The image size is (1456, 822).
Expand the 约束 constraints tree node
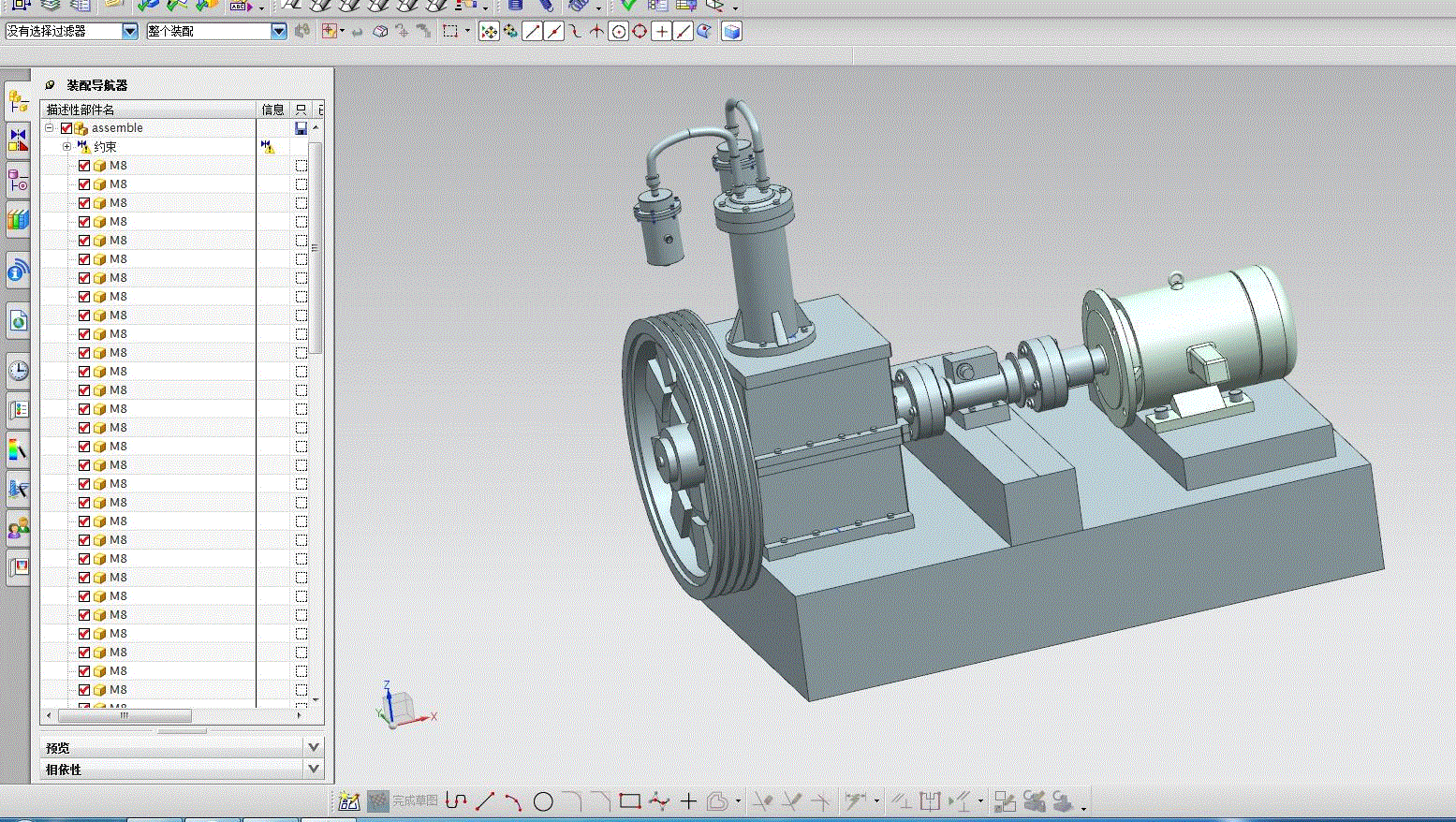tap(66, 147)
